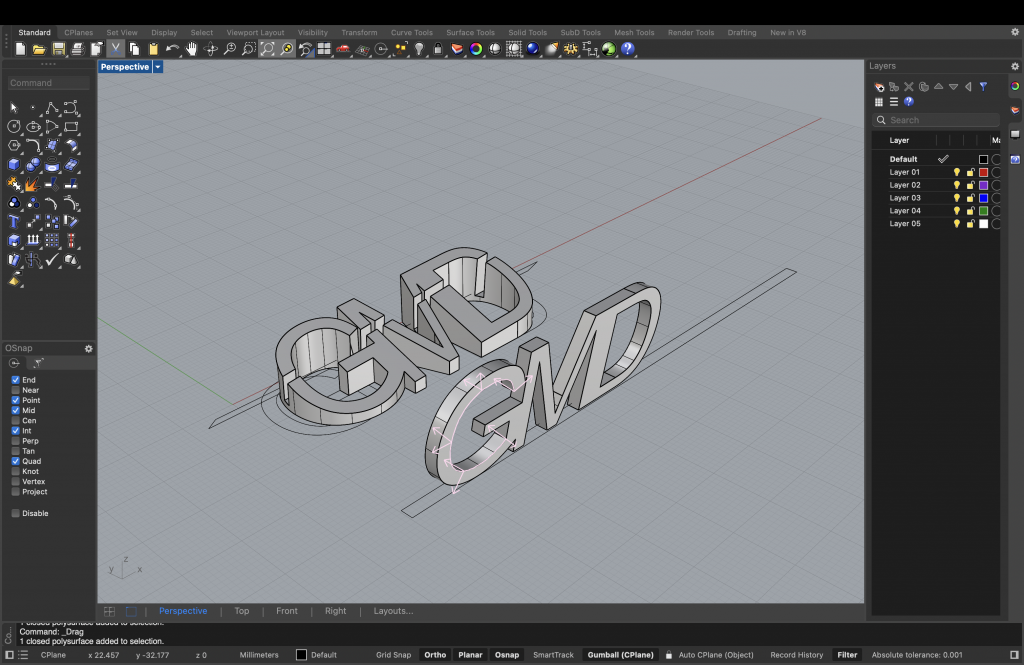This screenshot has width=1024, height=665.
Task: Open the Solid Tools toolbar tab
Action: 528,33
